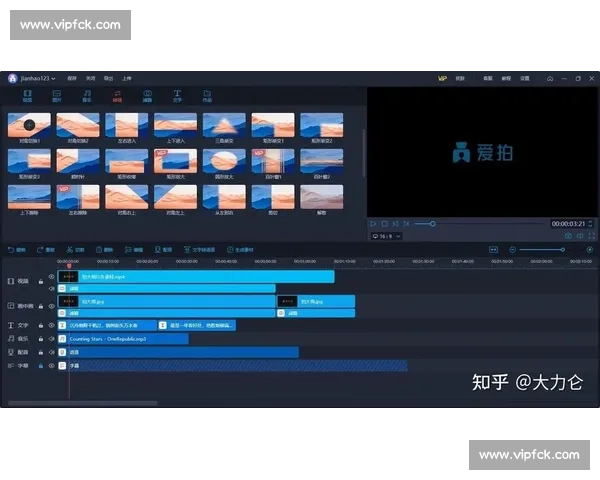Select the hatched subtitle clip bar
The image size is (600, 480).
tap(233, 366)
